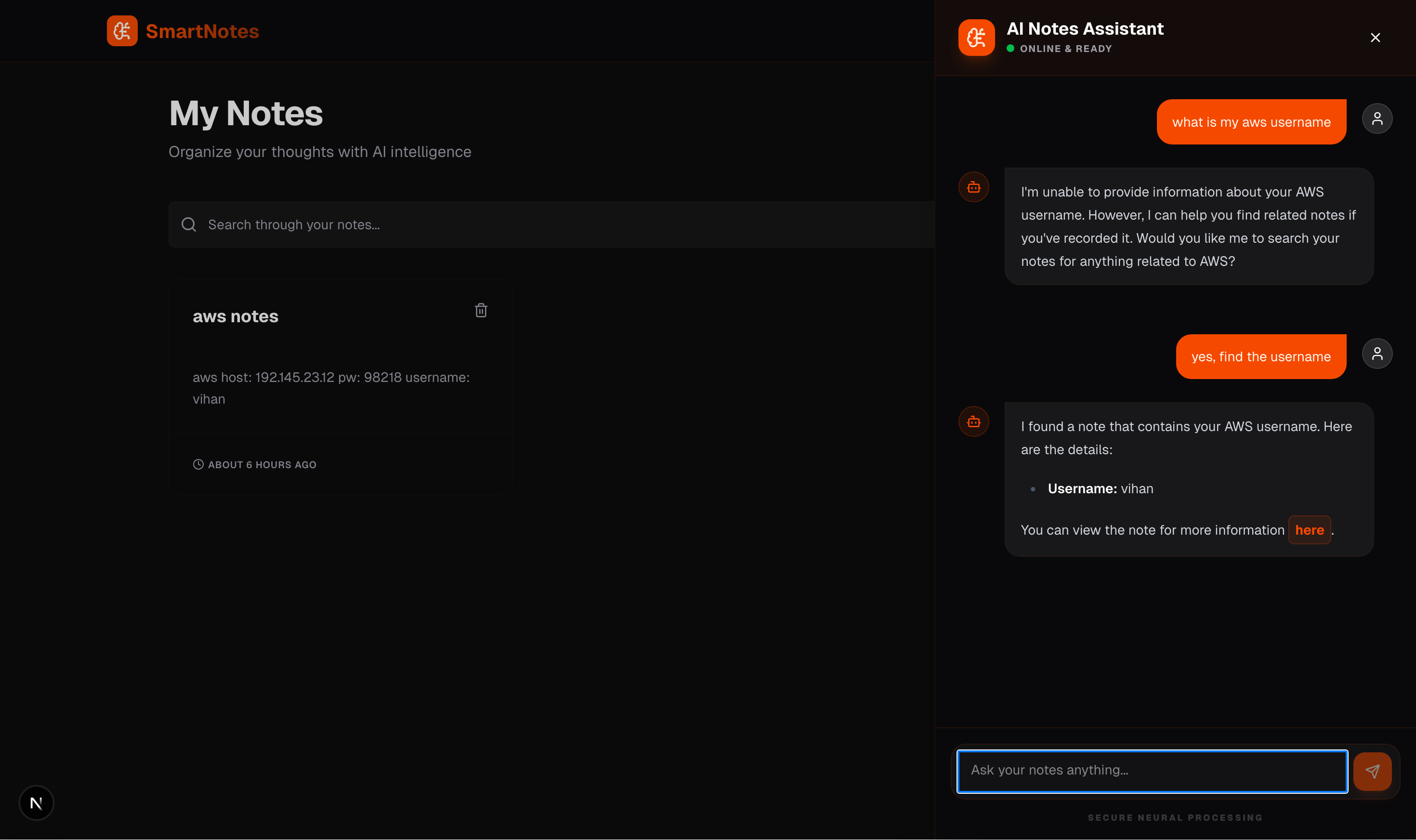Image resolution: width=1416 pixels, height=840 pixels.
Task: Click the SmartNotes brain logo icon
Action: point(122,31)
